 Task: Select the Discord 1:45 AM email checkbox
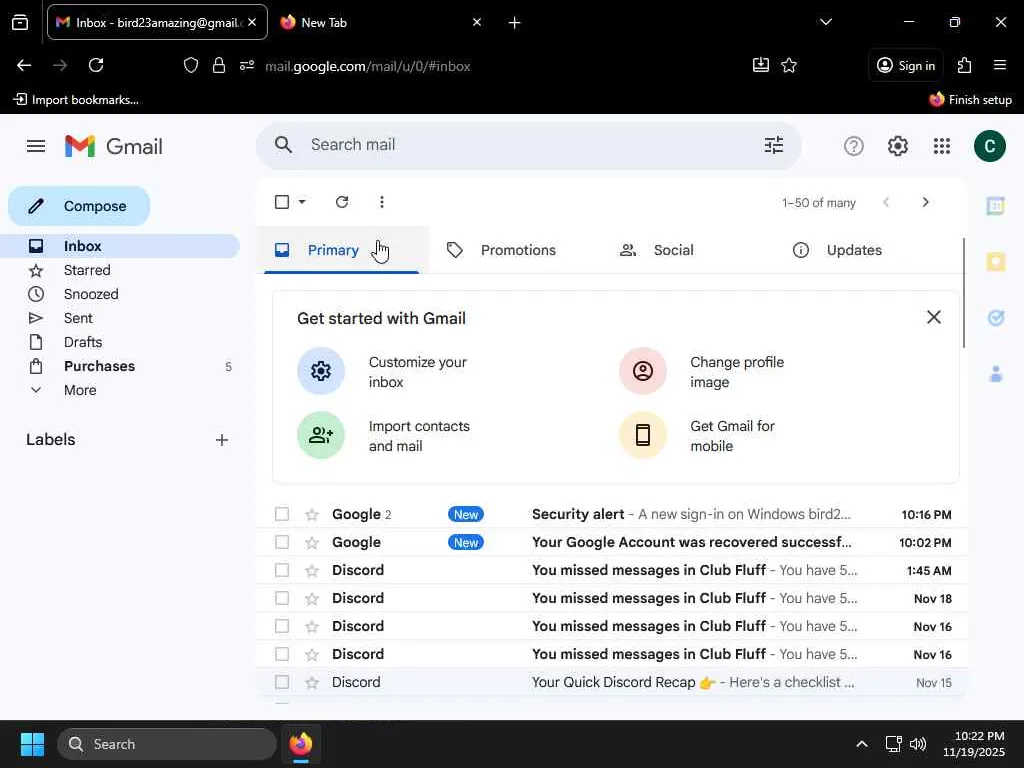281,570
